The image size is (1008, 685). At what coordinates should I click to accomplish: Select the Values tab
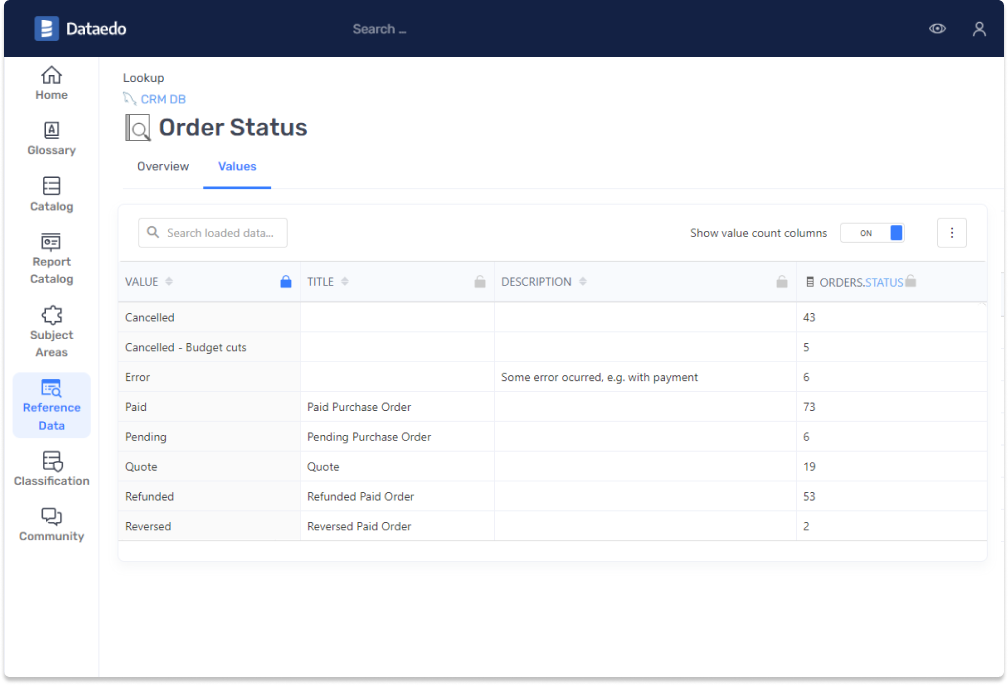237,167
